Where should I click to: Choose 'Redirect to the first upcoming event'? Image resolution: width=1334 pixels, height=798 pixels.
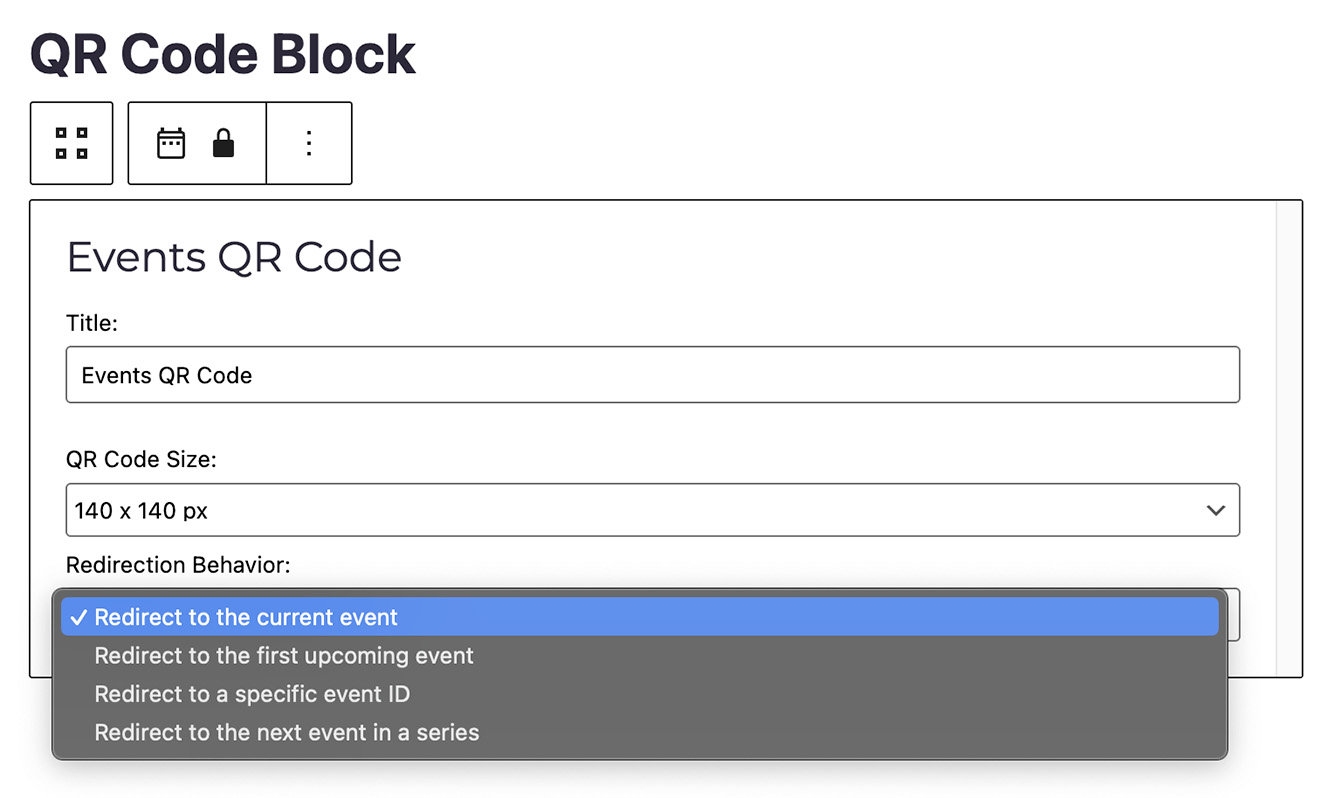(x=284, y=656)
